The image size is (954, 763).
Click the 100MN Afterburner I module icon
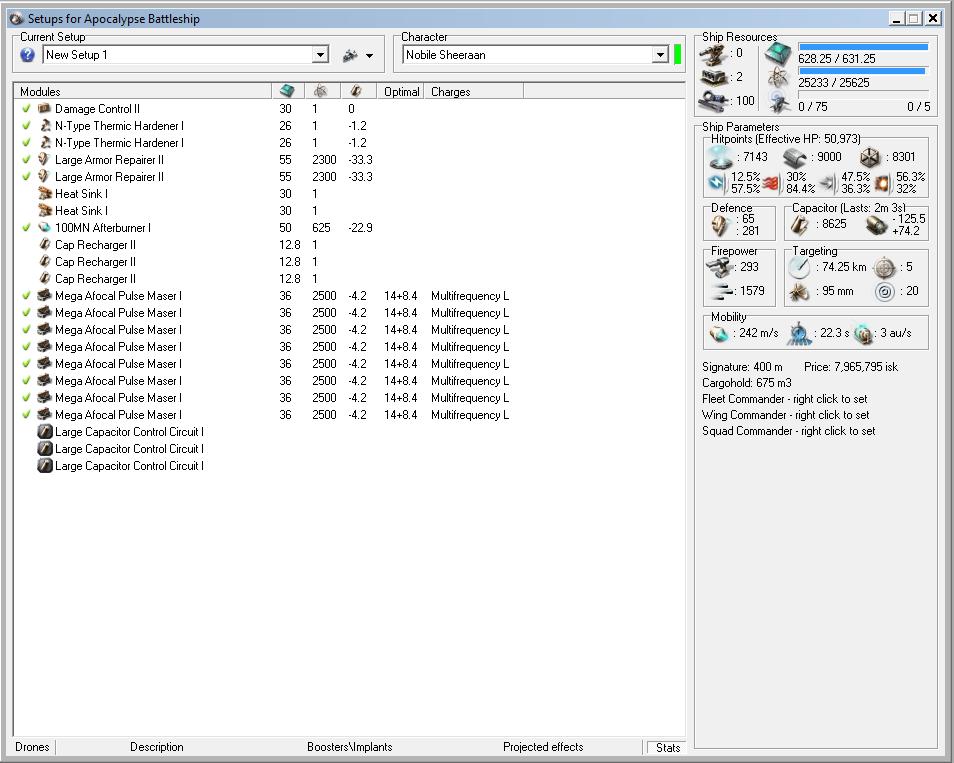click(x=44, y=228)
